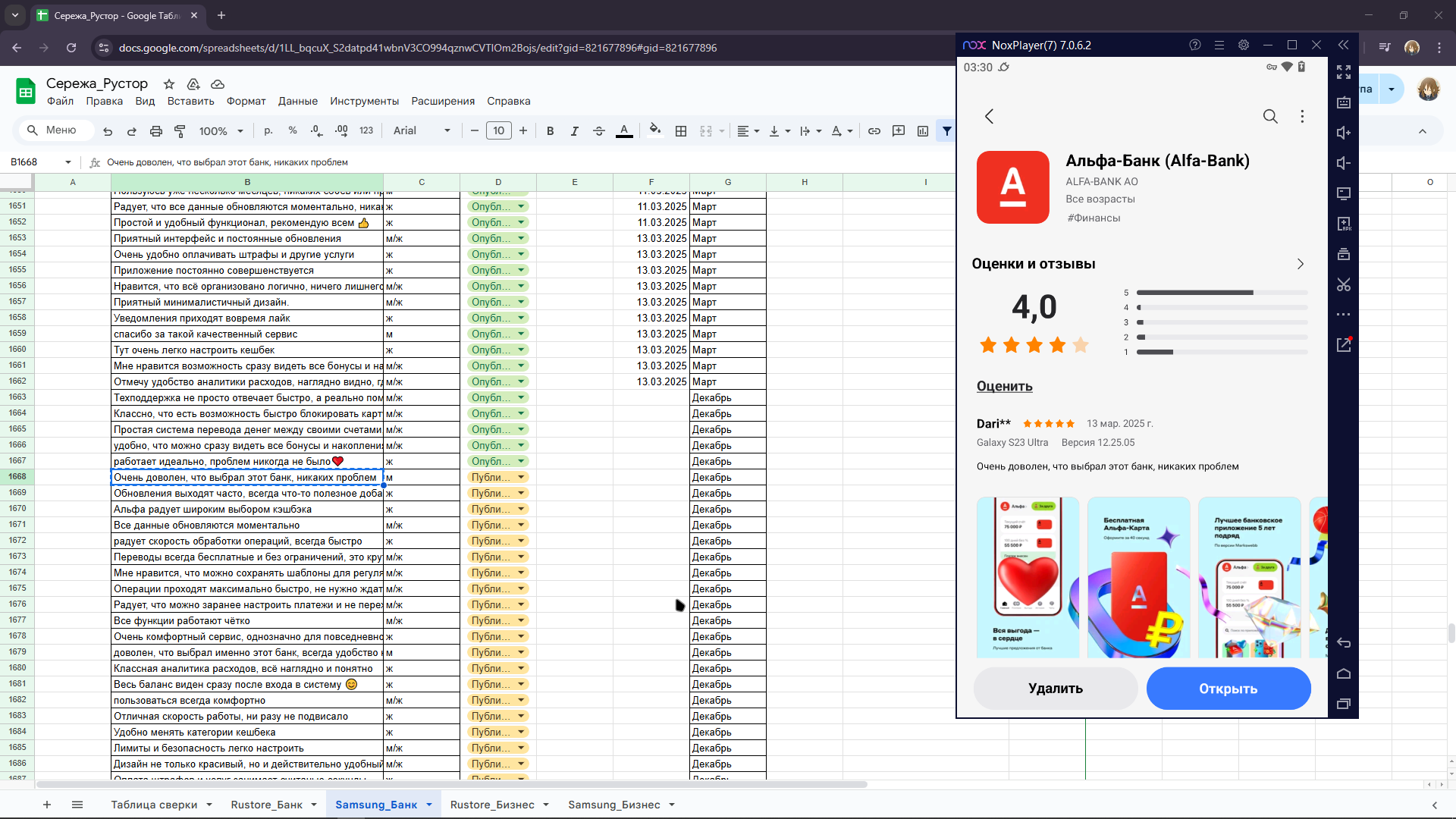Toggle the filter funnel icon
1456x819 pixels.
[x=947, y=130]
